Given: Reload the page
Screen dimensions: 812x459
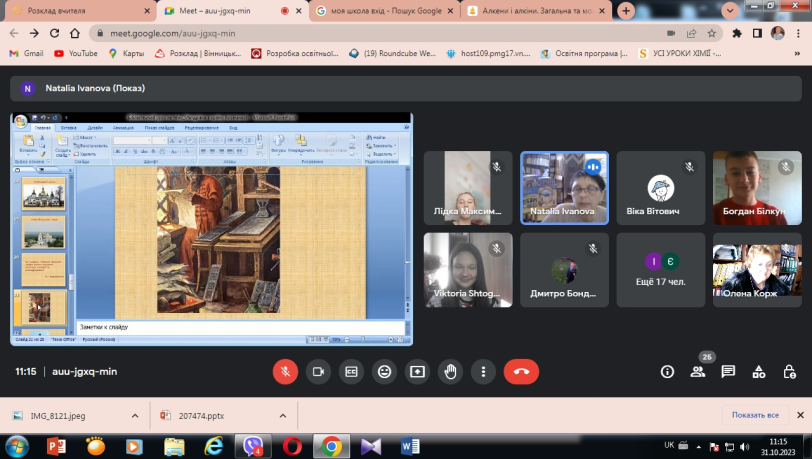Looking at the screenshot, I should pos(54,33).
